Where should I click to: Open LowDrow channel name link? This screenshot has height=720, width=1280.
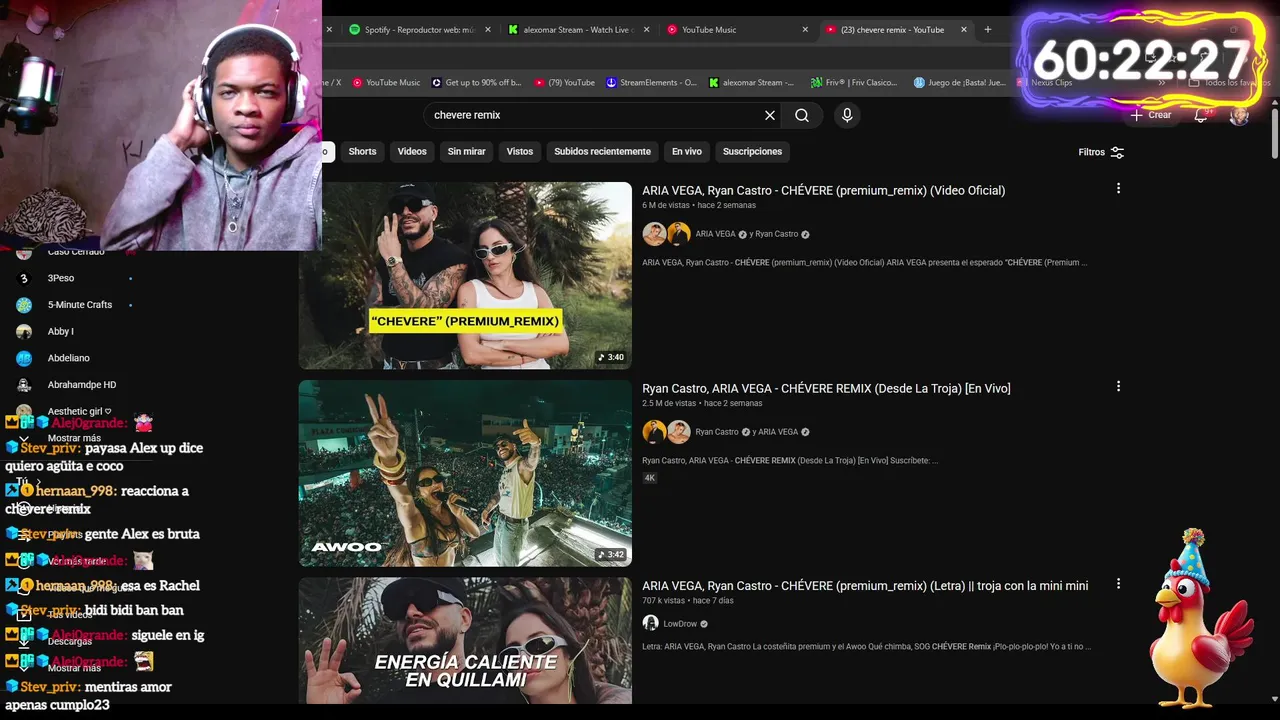click(x=680, y=624)
